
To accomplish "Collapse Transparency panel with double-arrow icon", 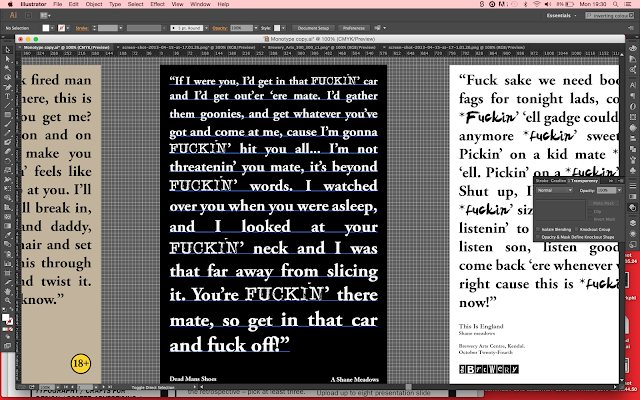I will (x=611, y=180).
